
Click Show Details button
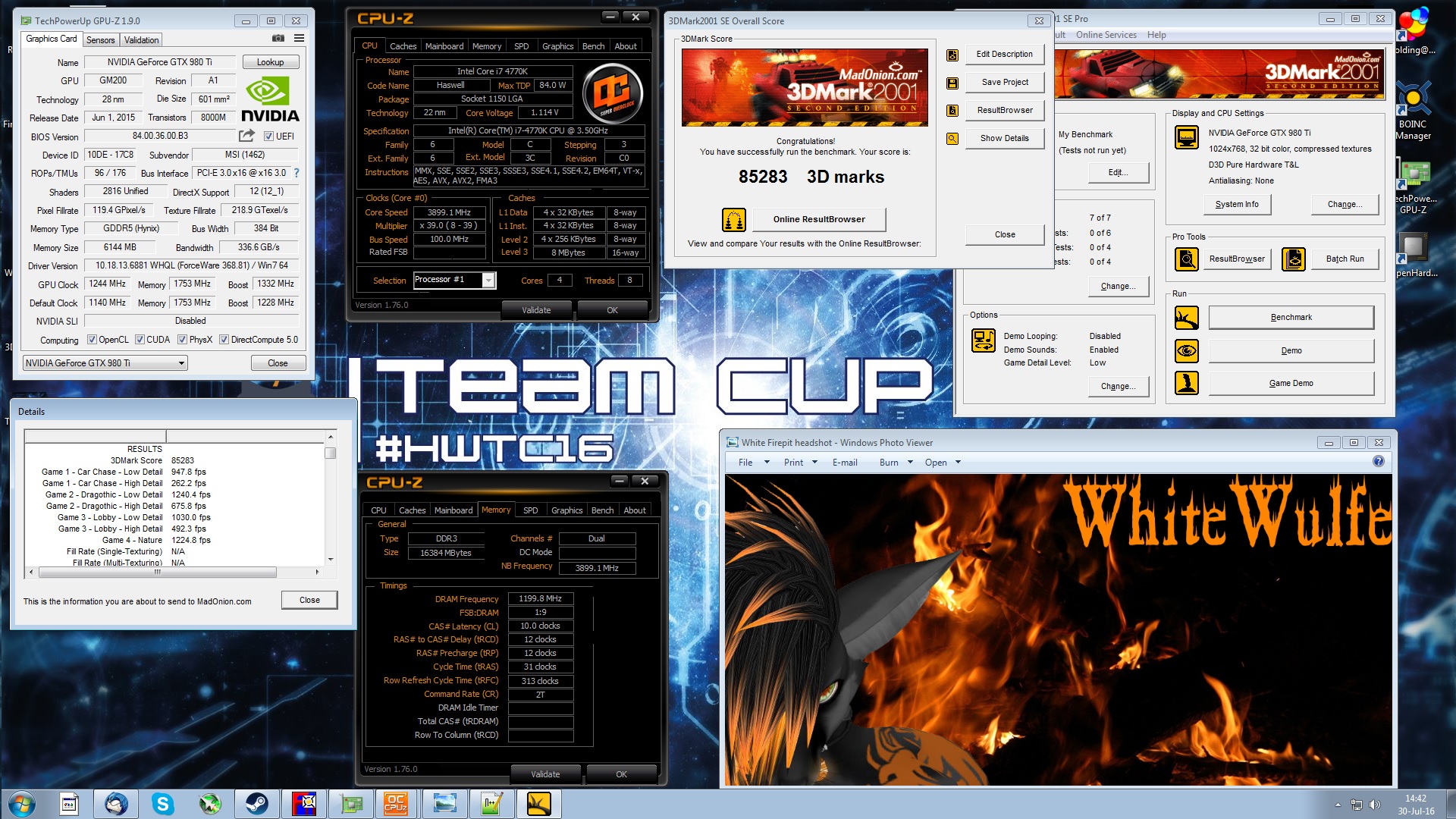click(1005, 139)
